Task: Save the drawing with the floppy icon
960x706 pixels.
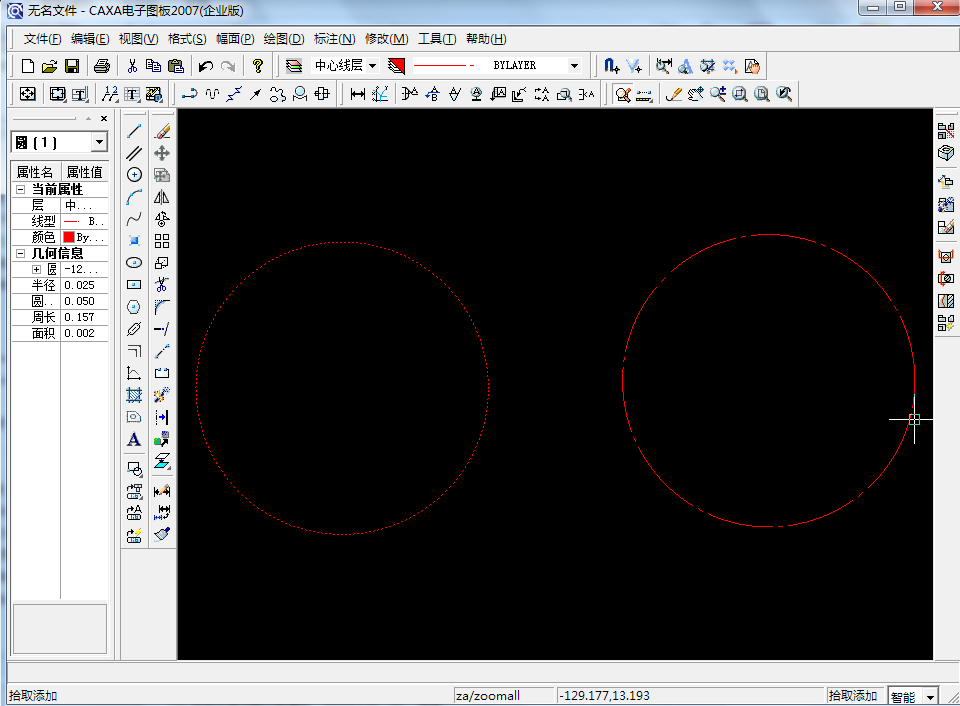Action: point(72,66)
